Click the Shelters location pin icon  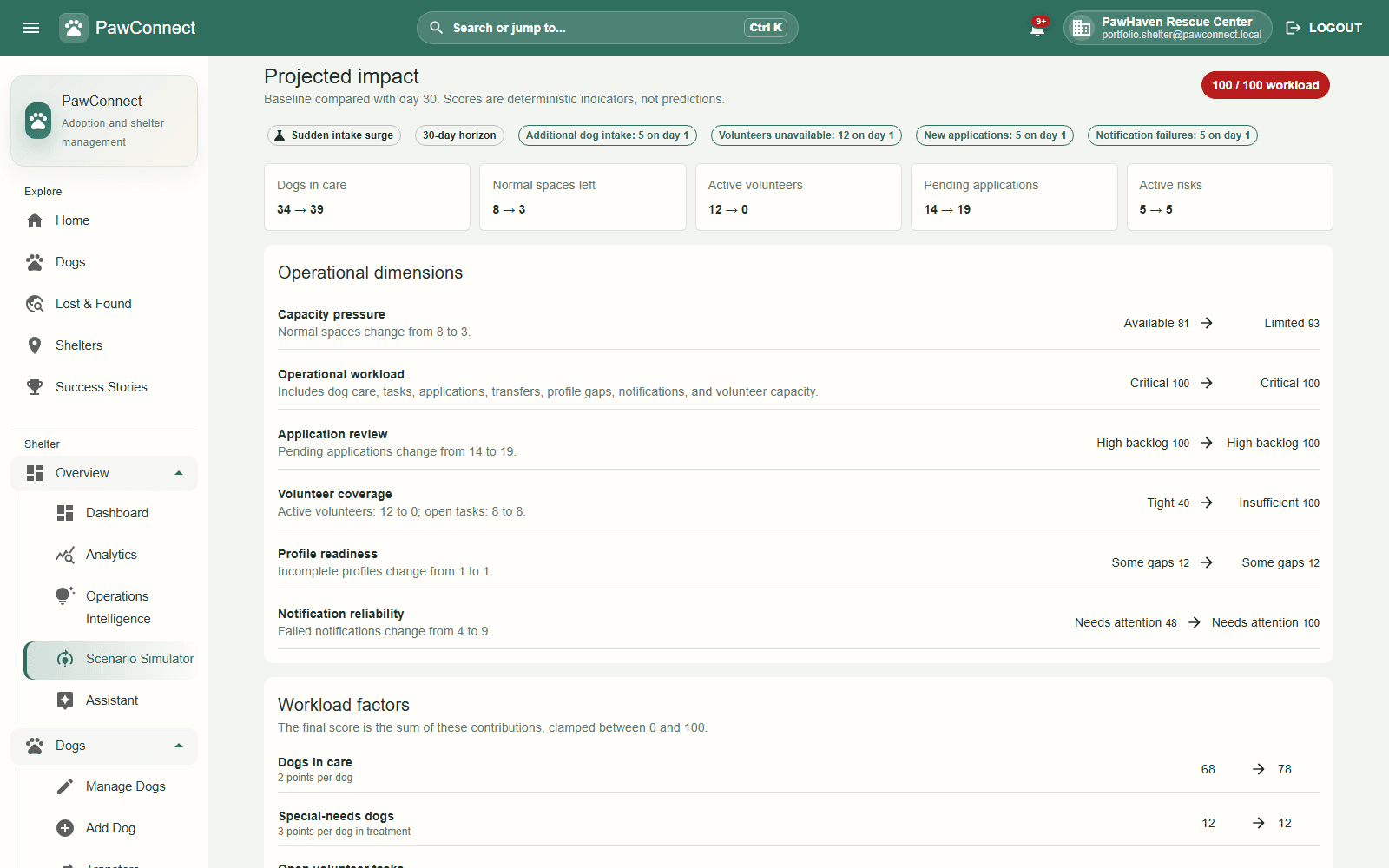tap(35, 345)
